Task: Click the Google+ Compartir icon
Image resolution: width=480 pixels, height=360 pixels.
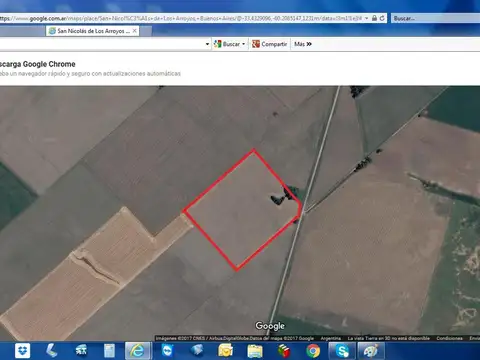Action: click(x=256, y=44)
